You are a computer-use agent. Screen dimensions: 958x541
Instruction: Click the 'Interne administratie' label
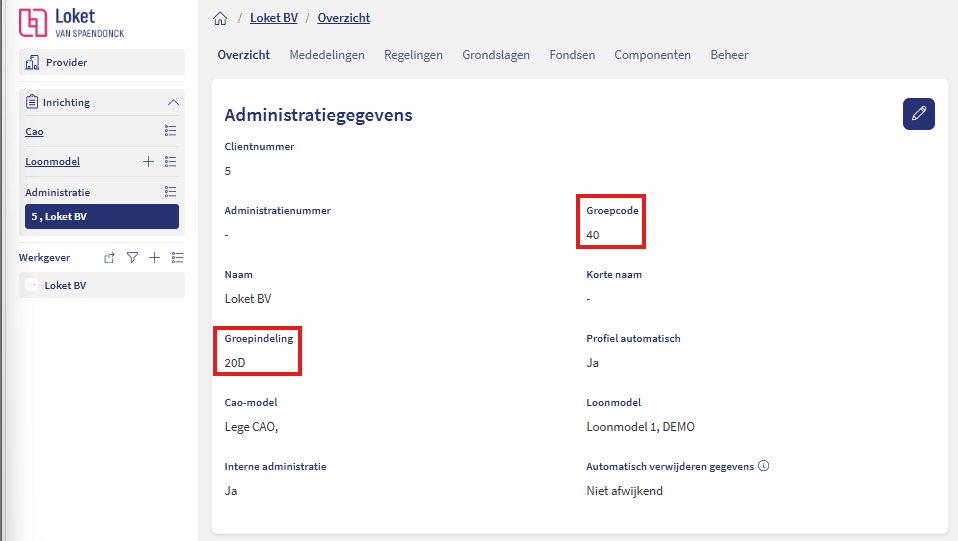[x=275, y=466]
